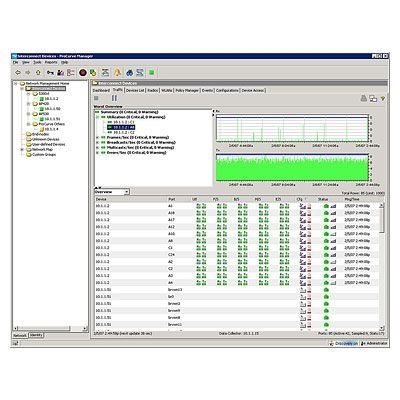Click the blue binoculars find toolbar icon
This screenshot has width=400, height=400.
pos(130,72)
